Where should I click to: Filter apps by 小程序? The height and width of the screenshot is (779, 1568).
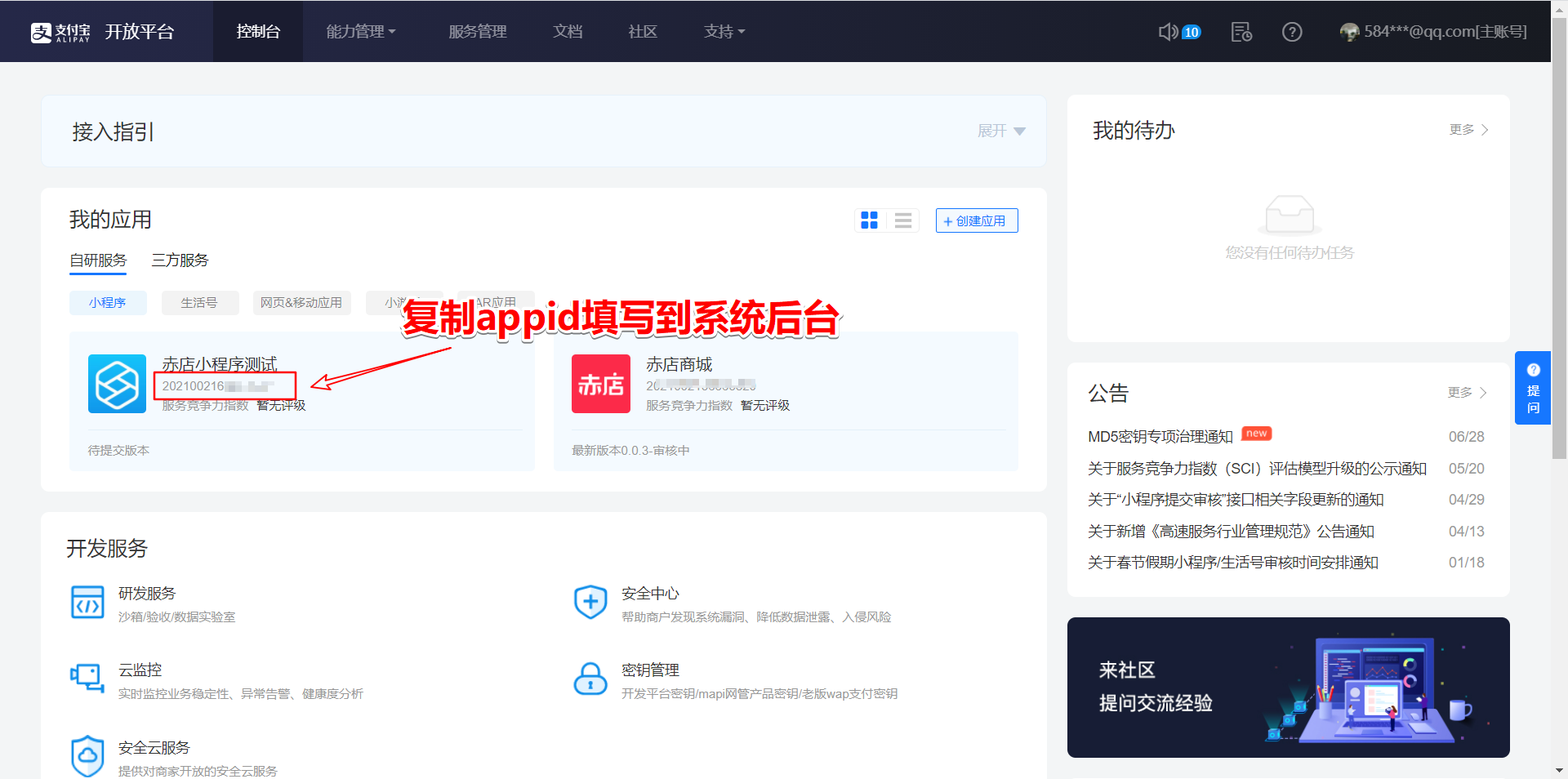[108, 303]
